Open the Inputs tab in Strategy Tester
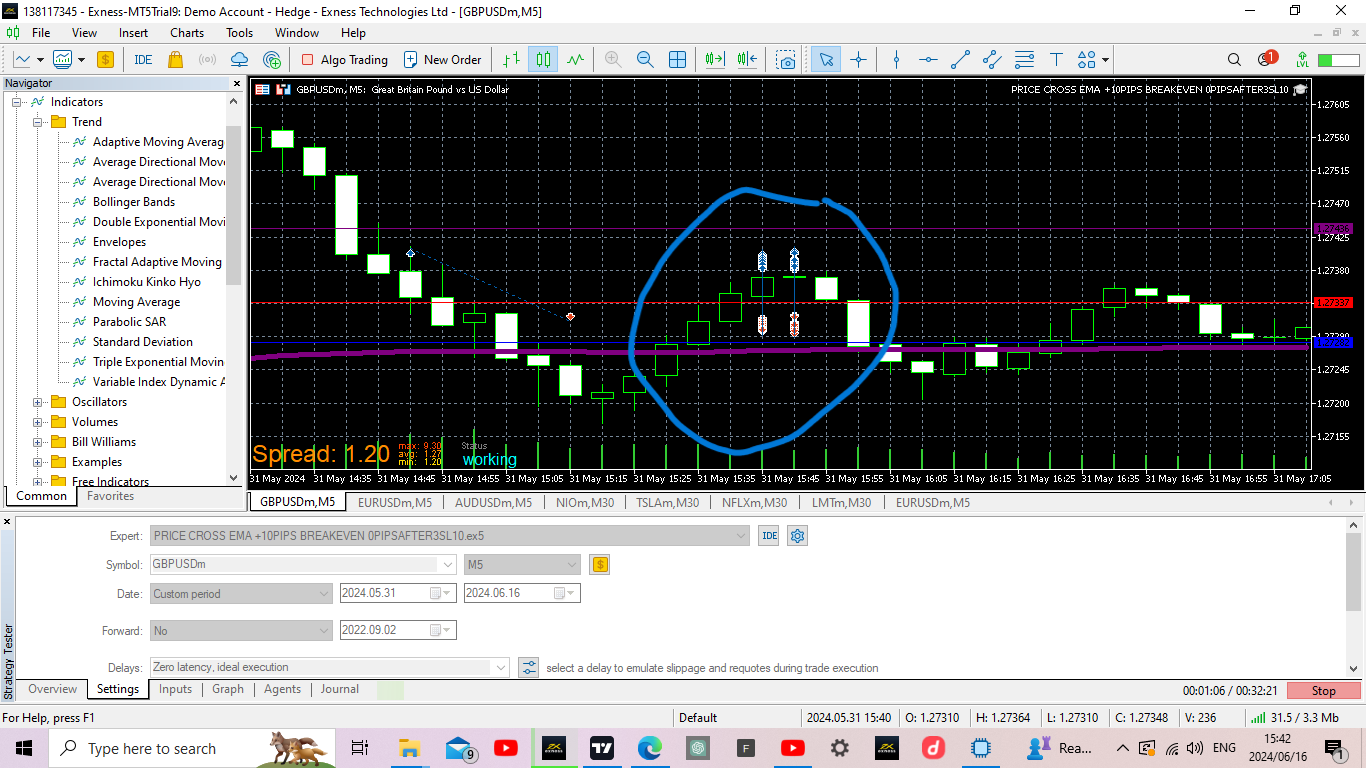 click(x=175, y=689)
